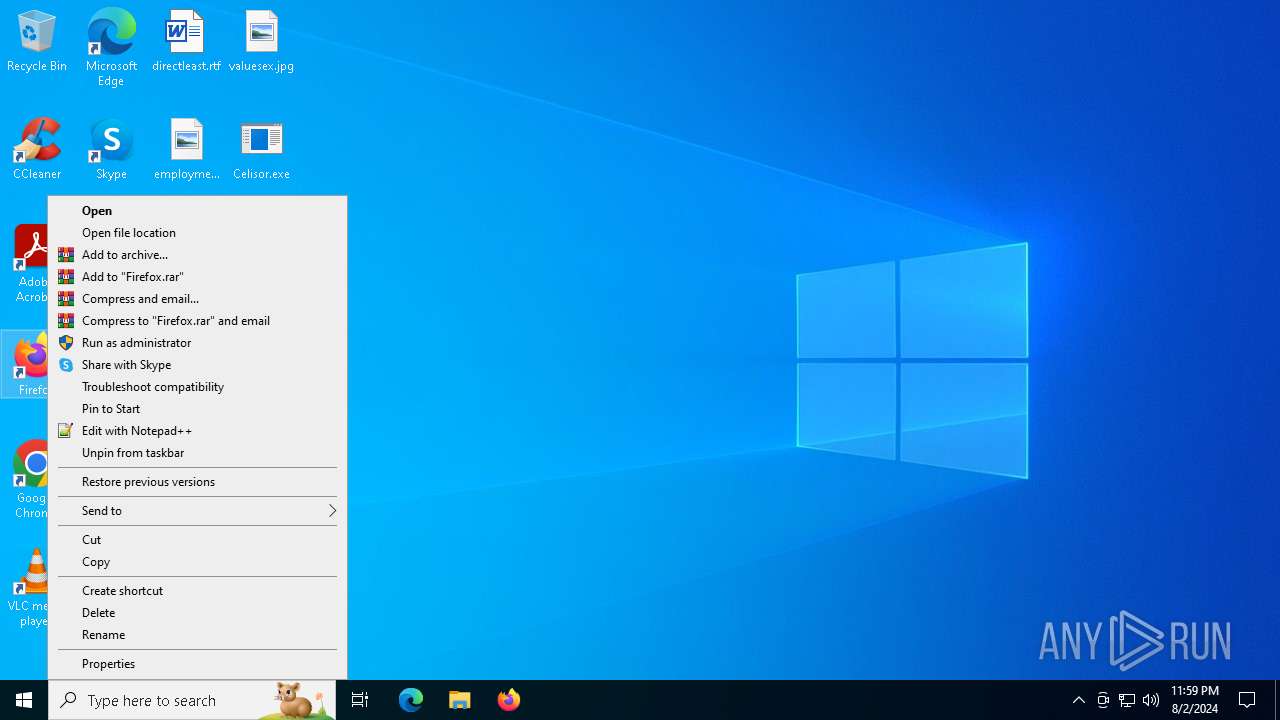
Task: Select the Adobe Acrobat desktop shortcut
Action: click(30, 264)
